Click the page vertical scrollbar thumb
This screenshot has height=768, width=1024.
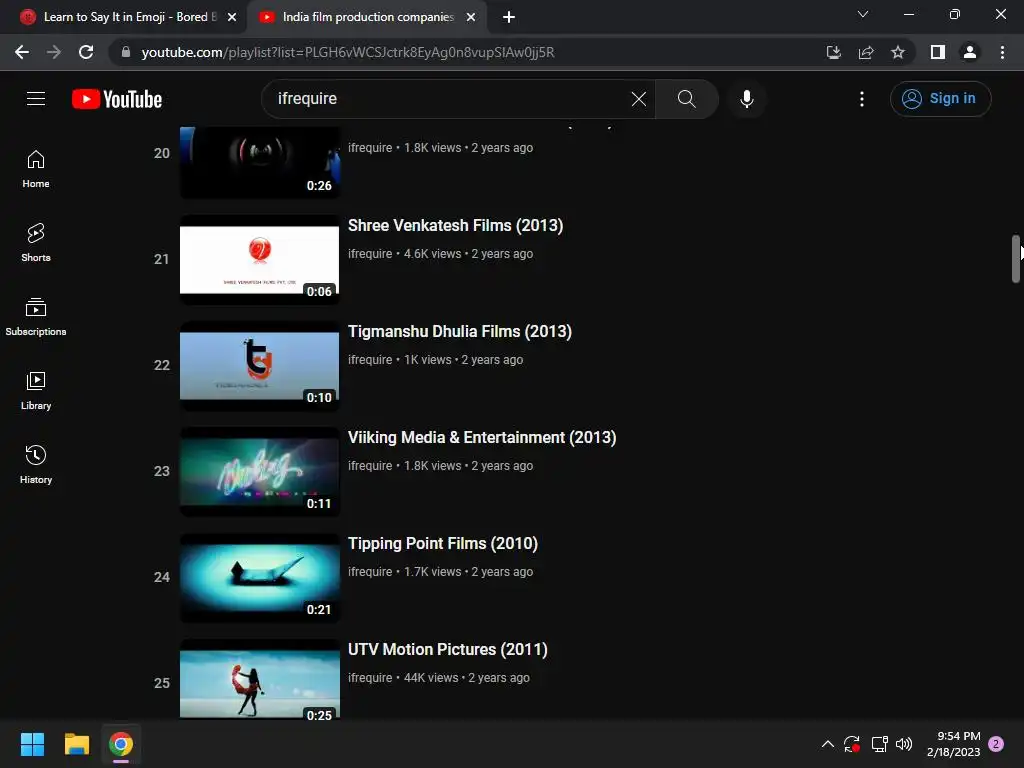pos(1016,259)
